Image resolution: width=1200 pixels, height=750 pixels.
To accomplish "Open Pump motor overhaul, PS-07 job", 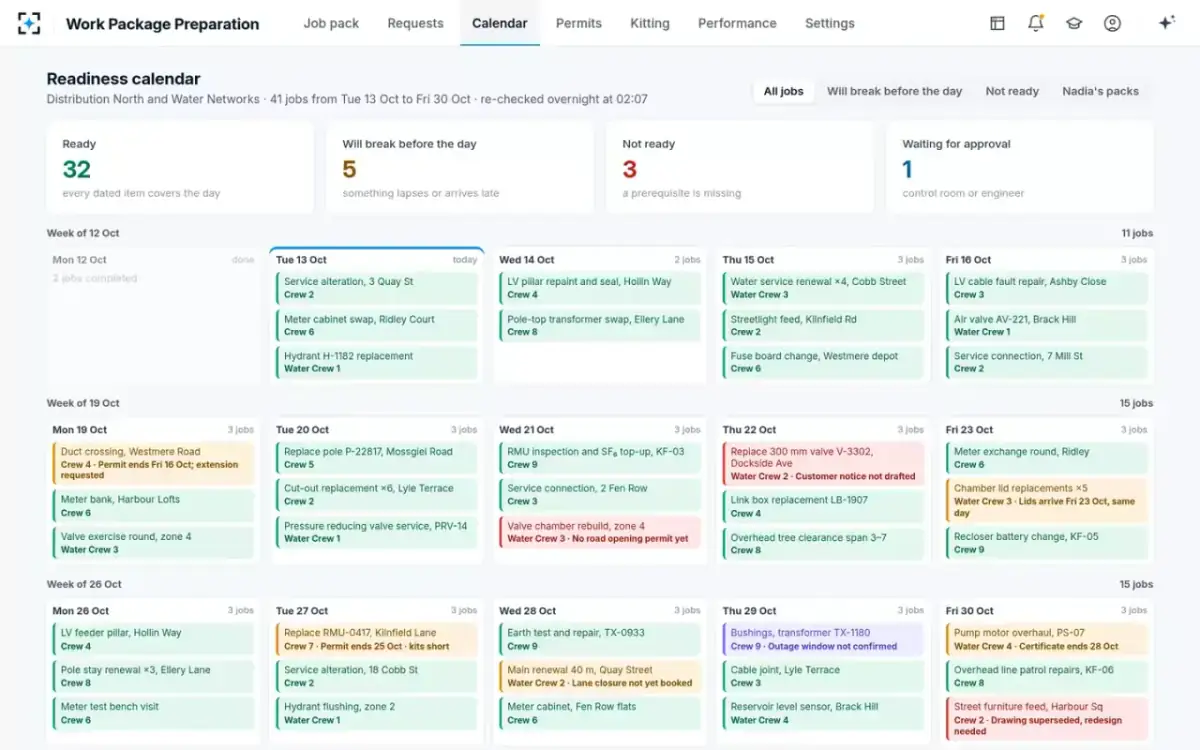I will point(1047,639).
